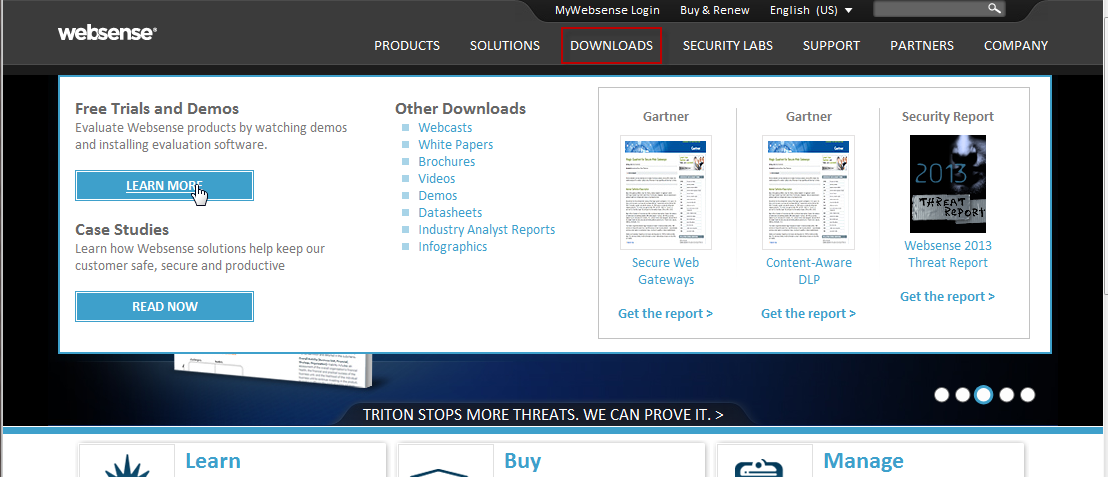Image resolution: width=1108 pixels, height=477 pixels.
Task: Open the English (US) language dropdown
Action: point(811,10)
